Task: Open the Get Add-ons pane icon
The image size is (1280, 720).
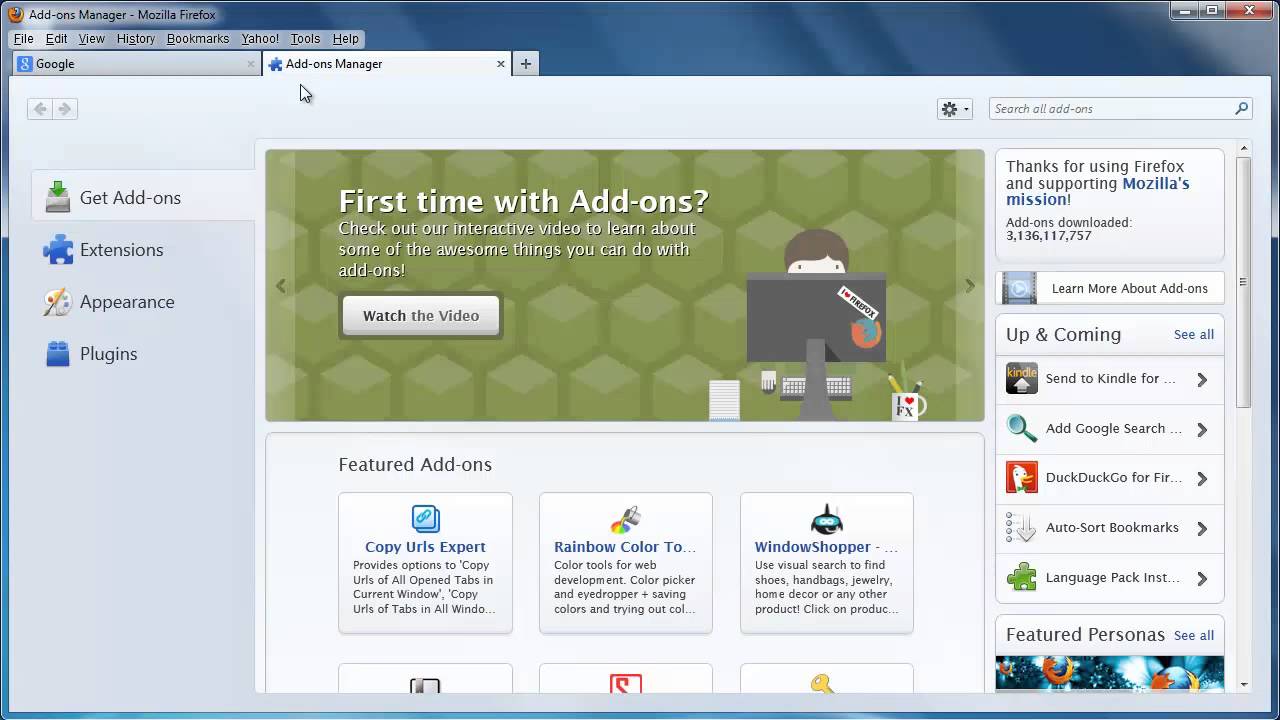Action: tap(58, 197)
